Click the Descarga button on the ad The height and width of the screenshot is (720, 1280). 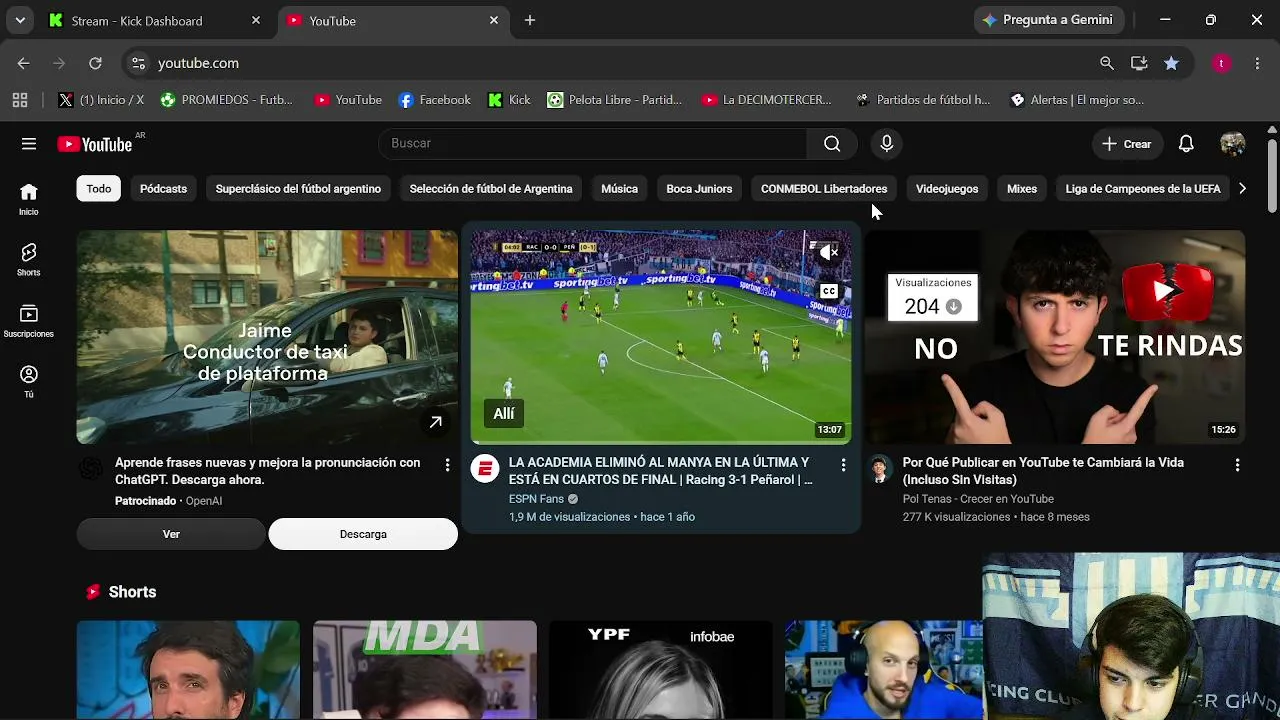[x=363, y=534]
